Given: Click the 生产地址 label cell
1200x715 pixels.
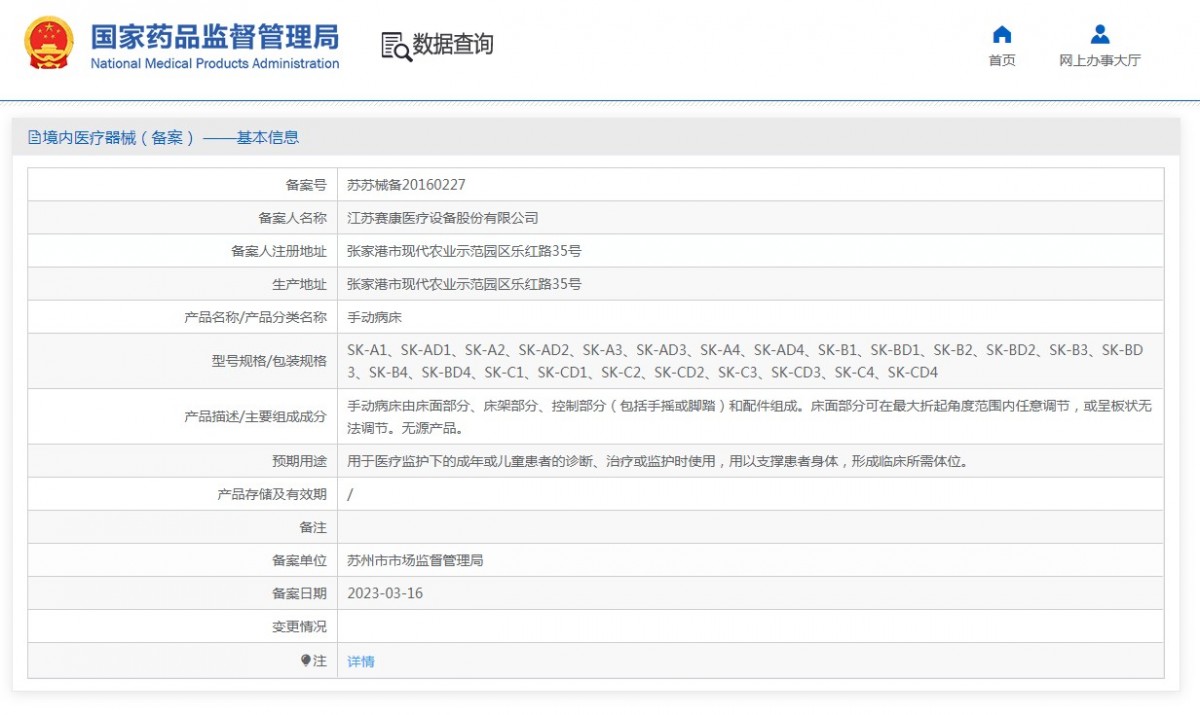Looking at the screenshot, I should pos(182,284).
